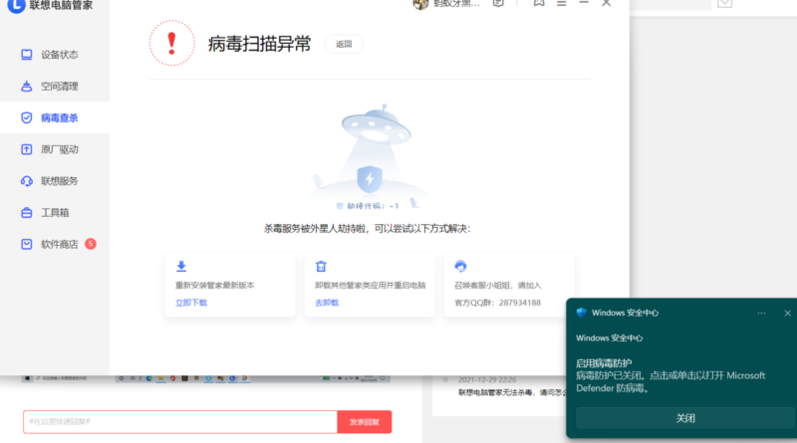Select 病毒查杀 in the sidebar
The image size is (797, 443).
point(58,118)
